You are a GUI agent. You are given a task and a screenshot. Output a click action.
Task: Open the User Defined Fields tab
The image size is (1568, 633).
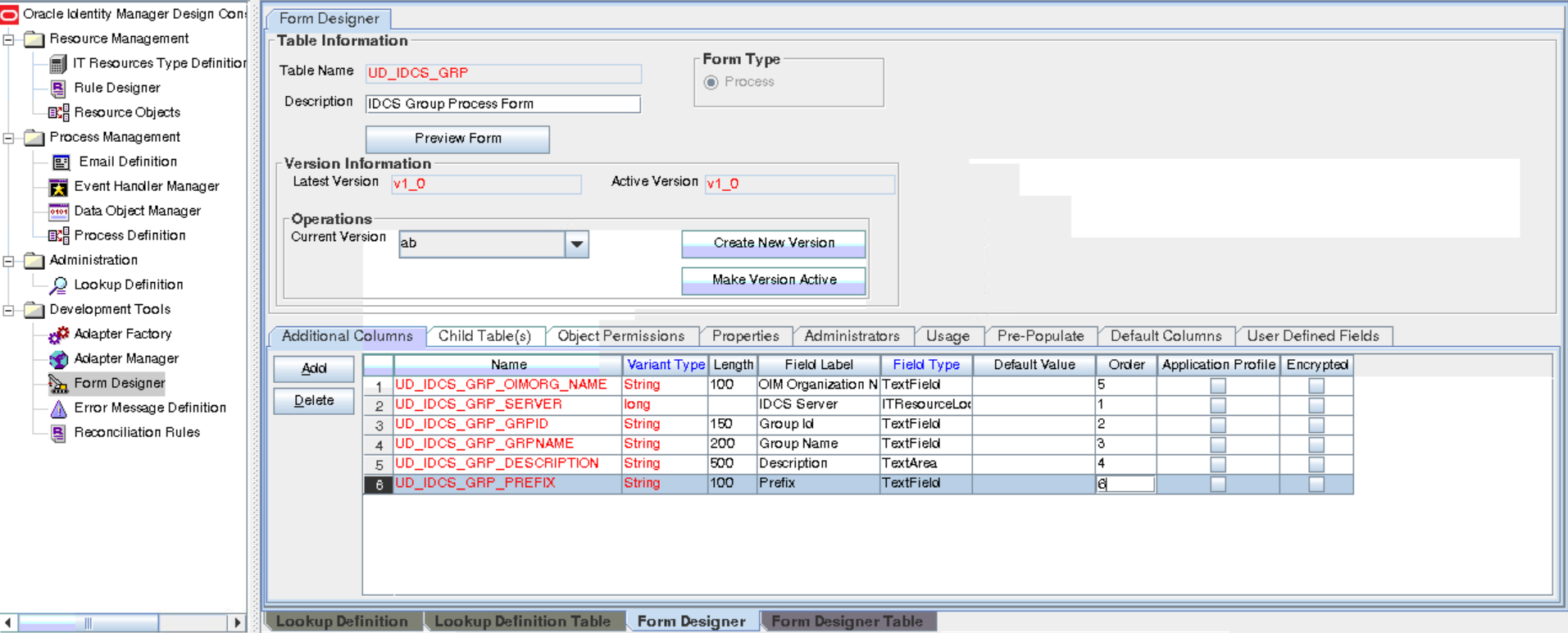click(1312, 336)
